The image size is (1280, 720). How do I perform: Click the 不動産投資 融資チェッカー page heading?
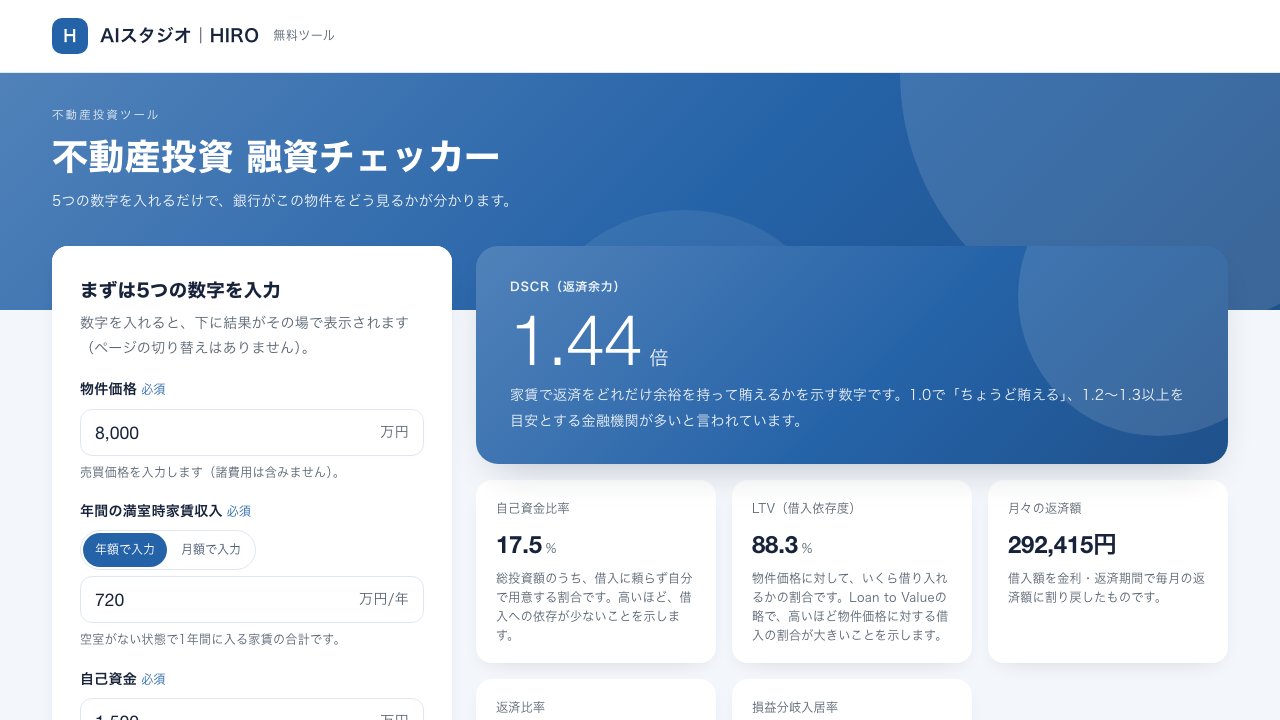[276, 157]
